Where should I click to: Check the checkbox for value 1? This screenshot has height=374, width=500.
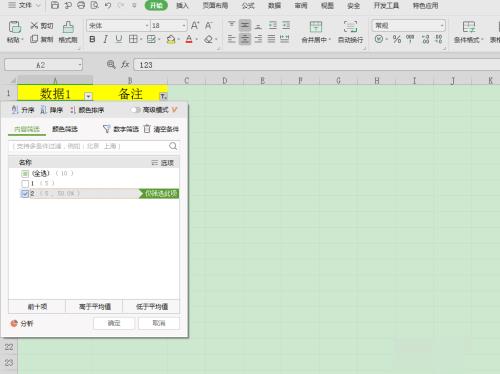pyautogui.click(x=25, y=183)
